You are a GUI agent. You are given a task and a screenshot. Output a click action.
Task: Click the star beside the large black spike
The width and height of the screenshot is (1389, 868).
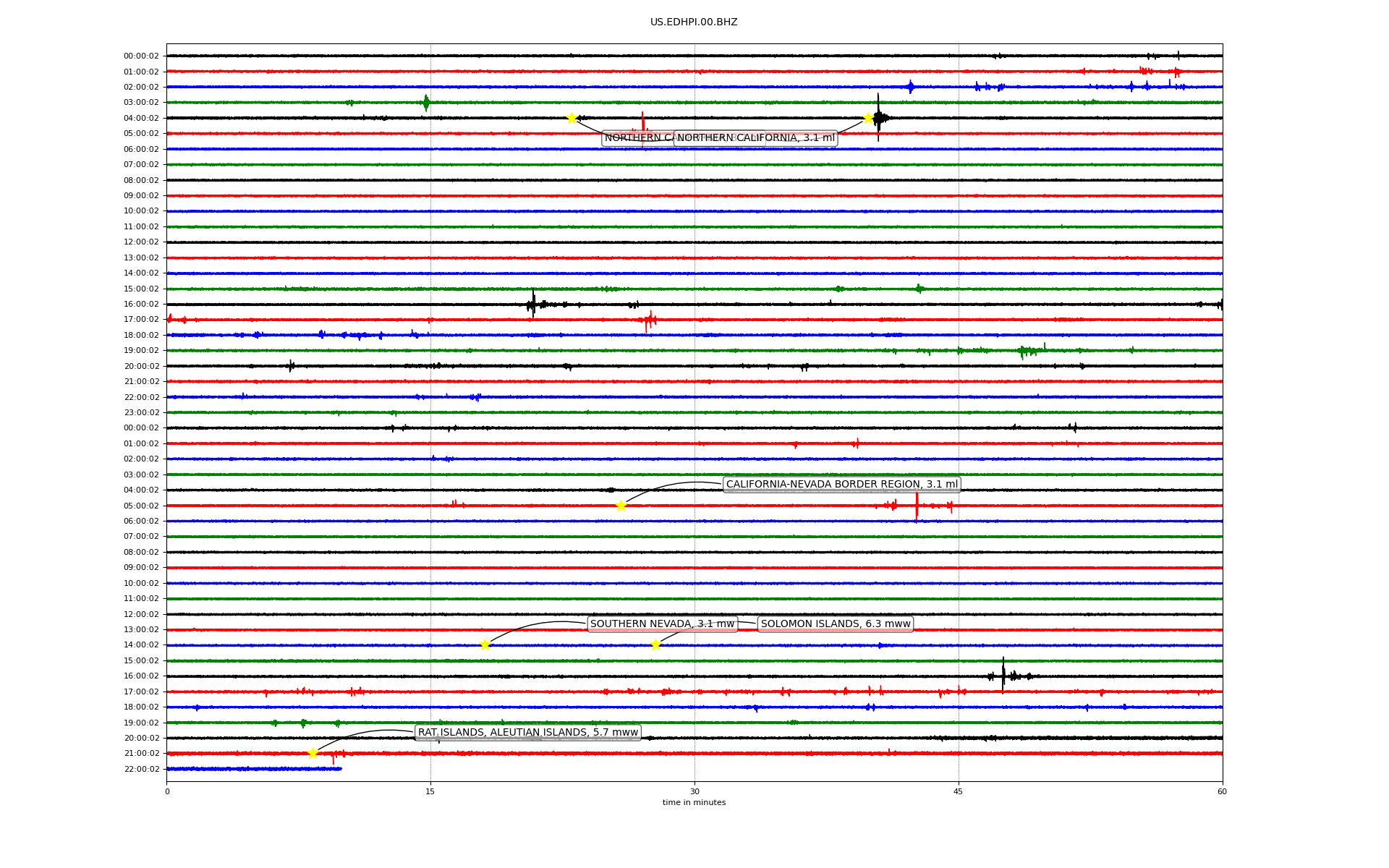point(868,118)
